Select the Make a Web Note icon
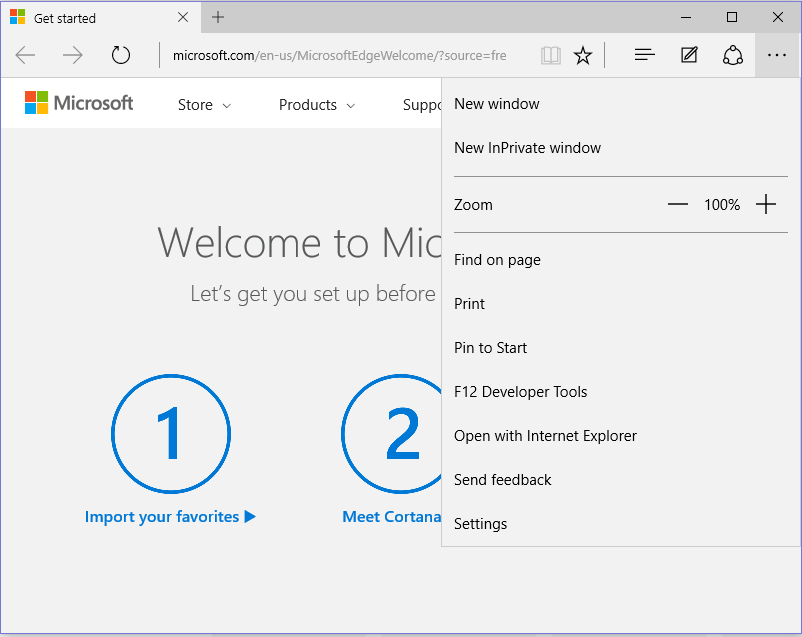The height and width of the screenshot is (637, 802). tap(689, 55)
